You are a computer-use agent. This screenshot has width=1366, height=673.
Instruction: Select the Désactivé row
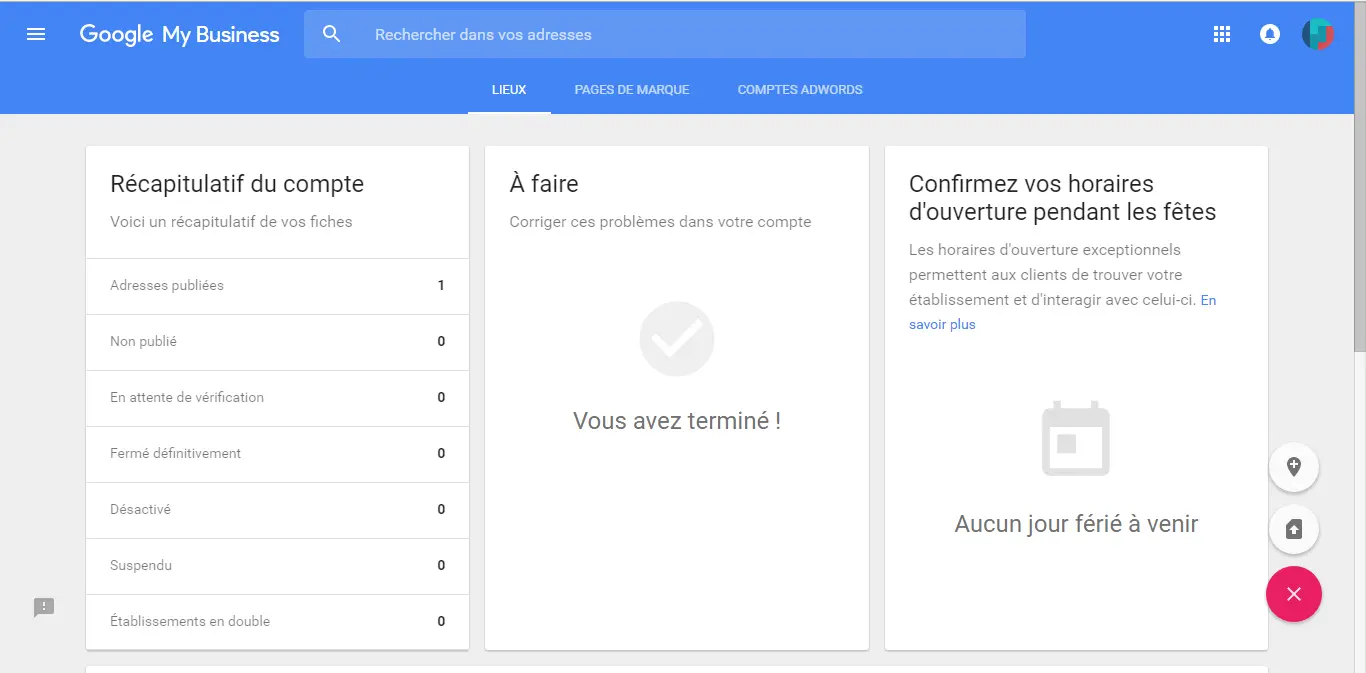coord(277,510)
